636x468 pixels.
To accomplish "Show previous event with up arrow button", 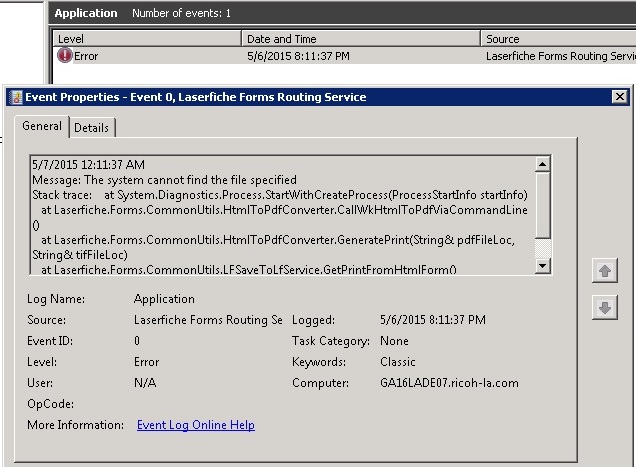I will 605,270.
